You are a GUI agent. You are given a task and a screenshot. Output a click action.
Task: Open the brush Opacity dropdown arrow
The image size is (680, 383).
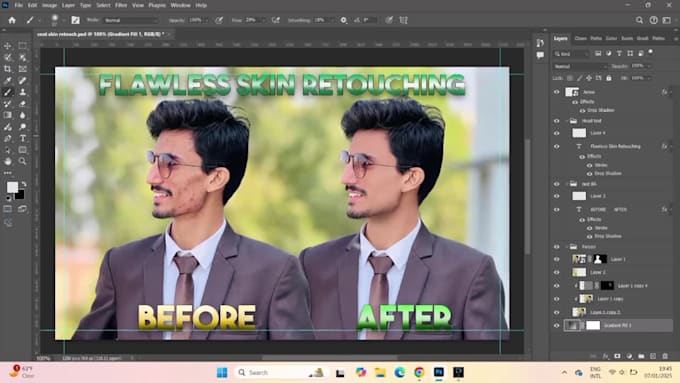tap(206, 20)
